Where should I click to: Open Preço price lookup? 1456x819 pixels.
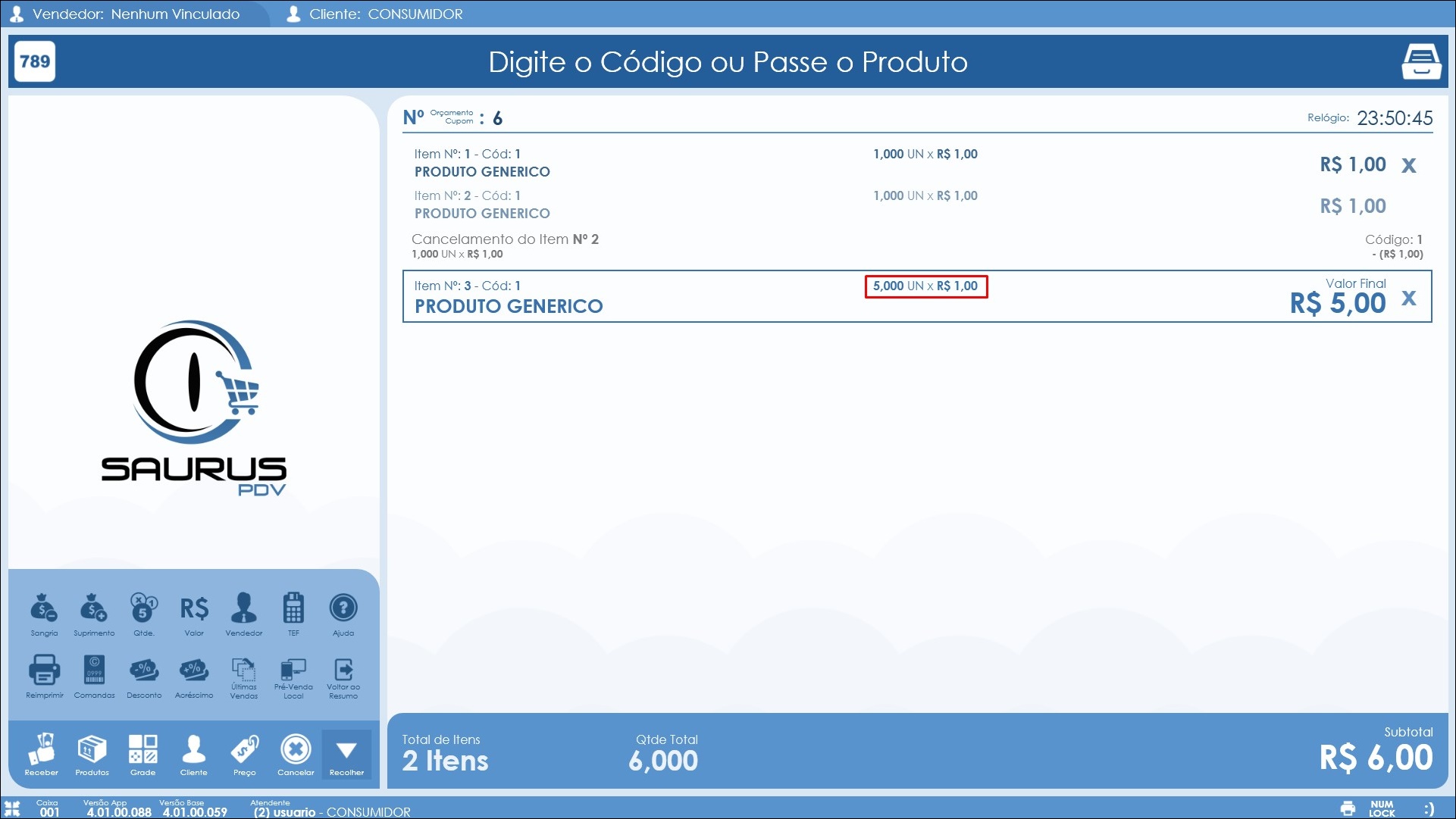[x=245, y=755]
